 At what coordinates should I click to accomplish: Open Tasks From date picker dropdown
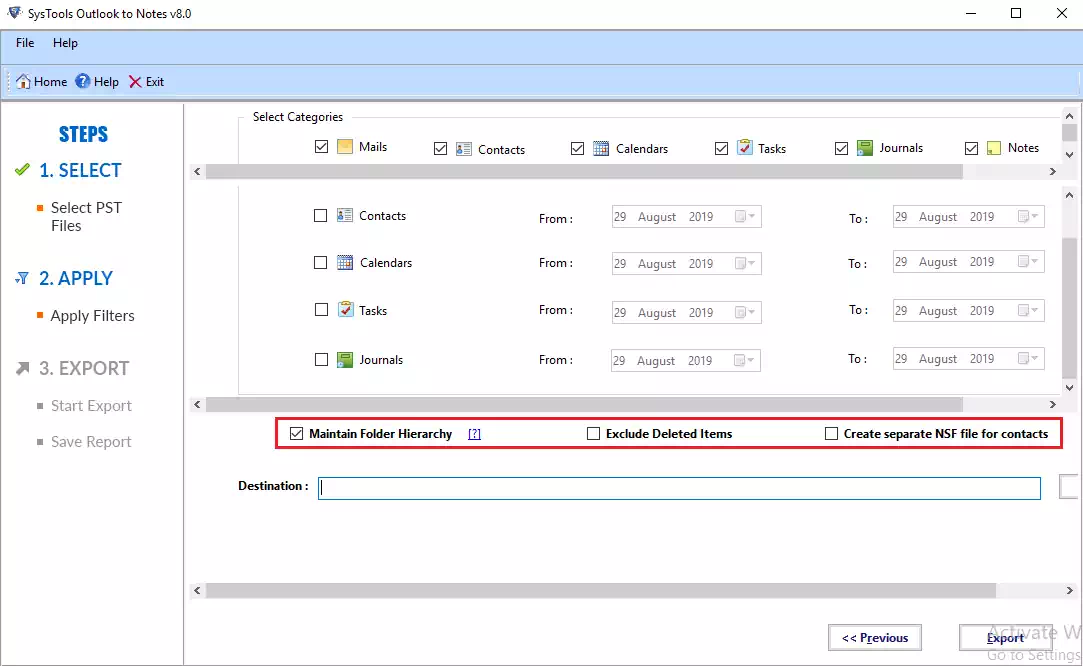pyautogui.click(x=745, y=312)
